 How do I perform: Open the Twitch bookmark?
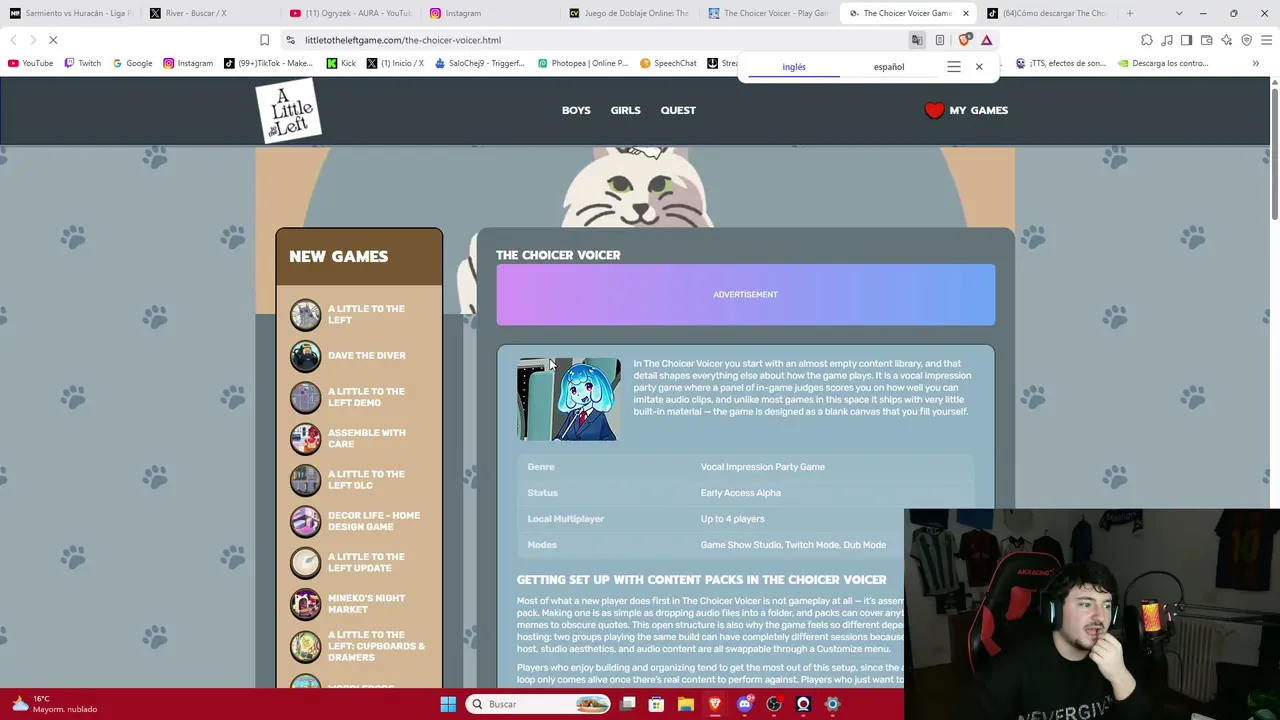(83, 63)
